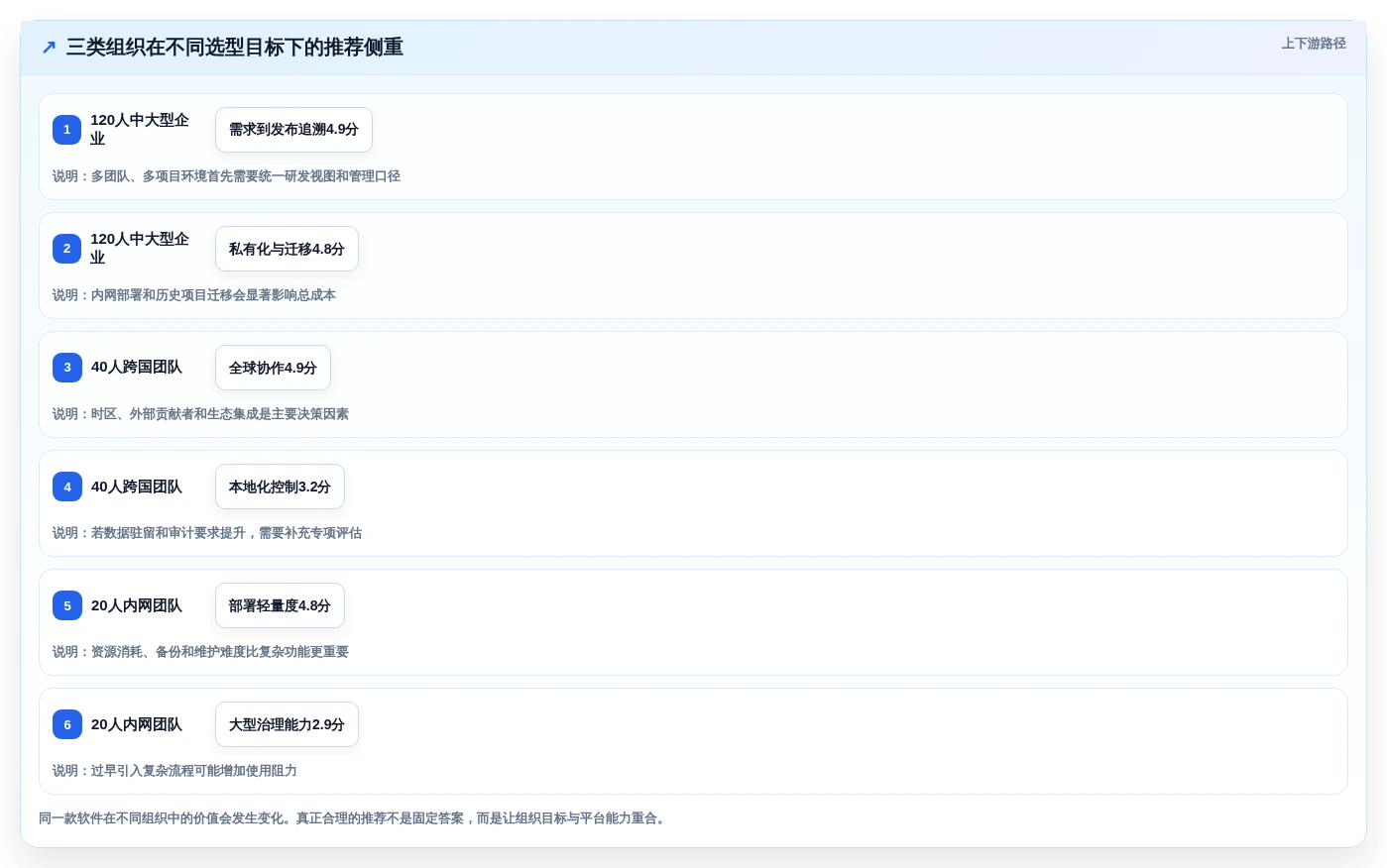Select 20人内网团队 label in row 6
Screen dimensions: 1387x868
[137, 724]
